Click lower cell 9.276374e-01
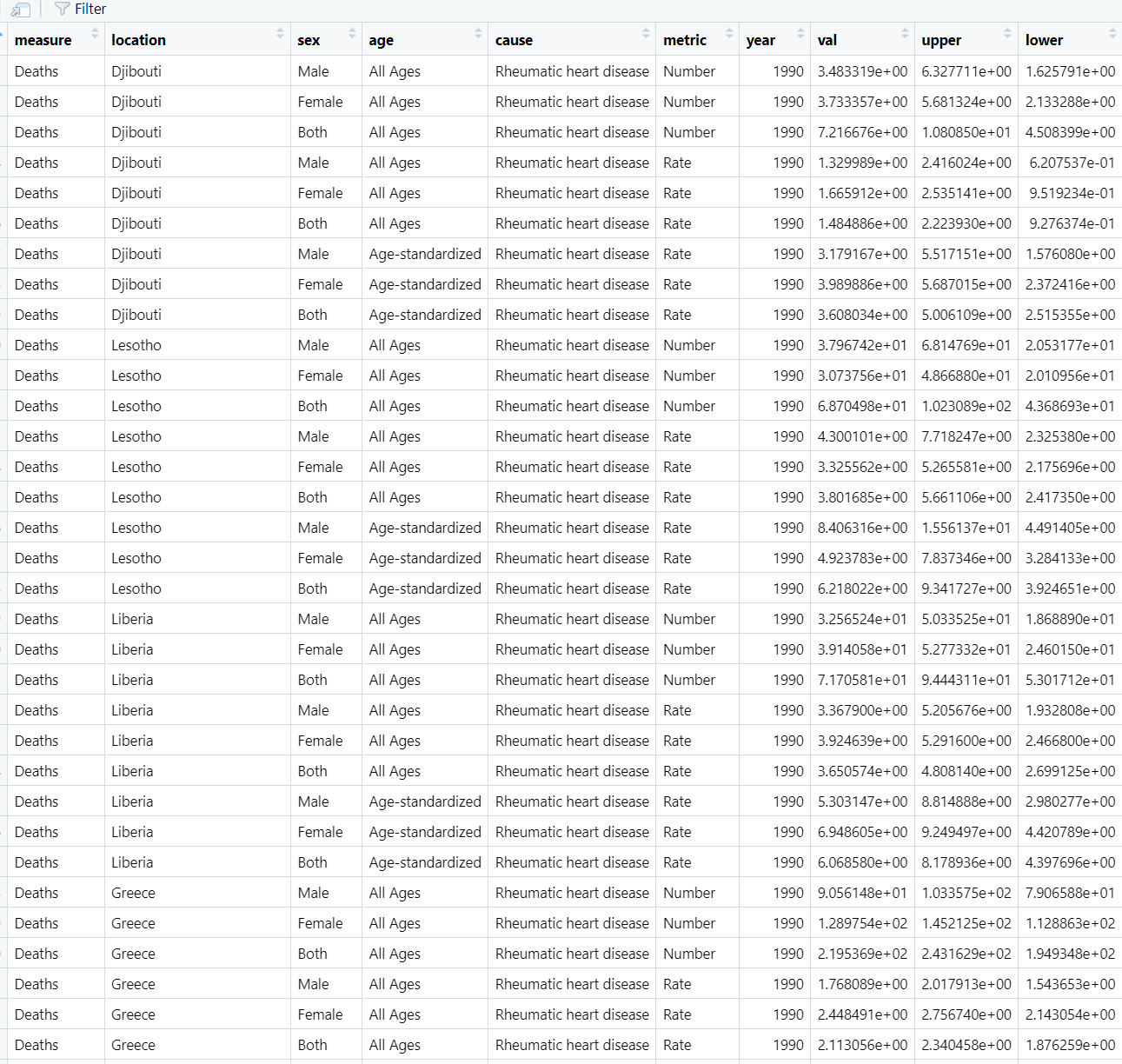This screenshot has width=1122, height=1064. click(1070, 223)
